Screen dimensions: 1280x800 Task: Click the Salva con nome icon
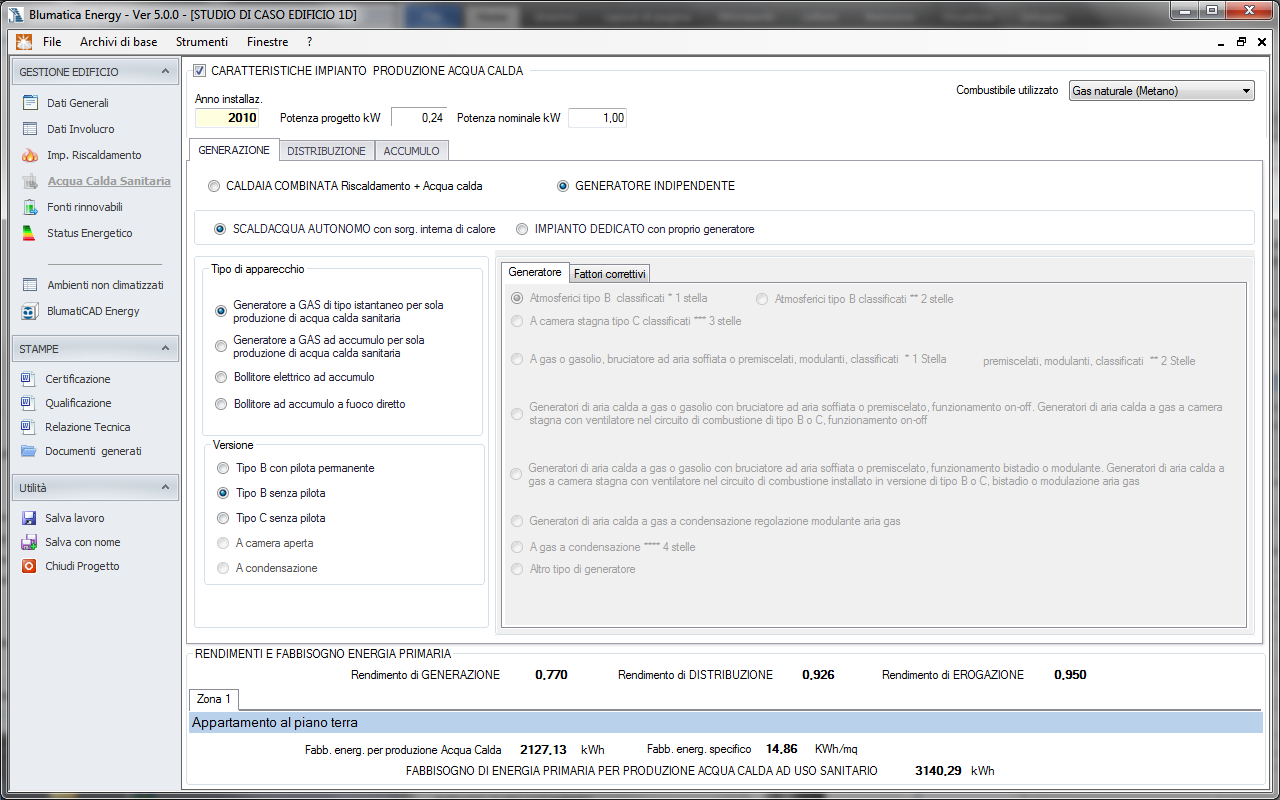[28, 542]
